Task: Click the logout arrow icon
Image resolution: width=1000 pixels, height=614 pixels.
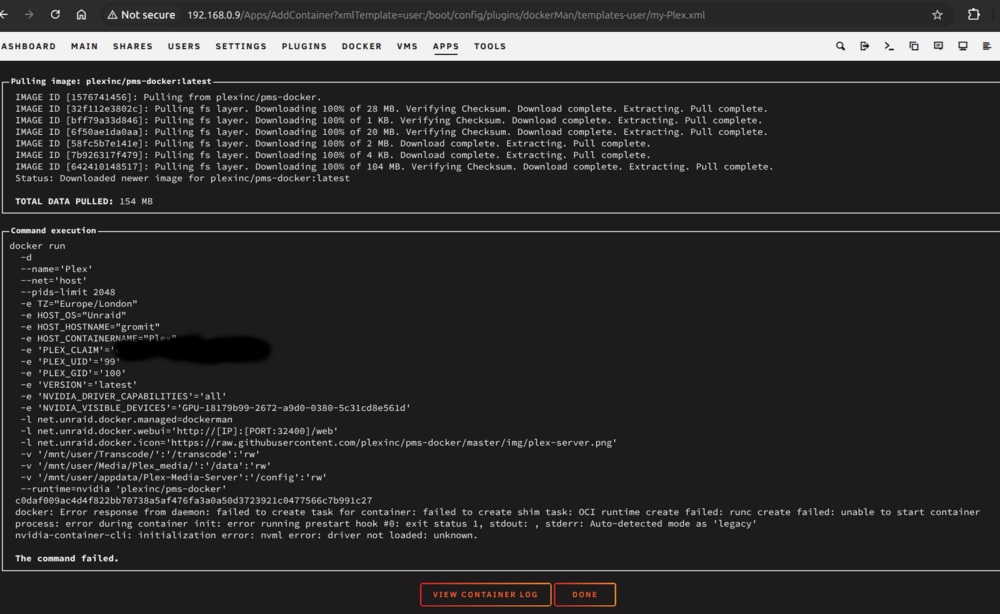Action: [x=865, y=46]
